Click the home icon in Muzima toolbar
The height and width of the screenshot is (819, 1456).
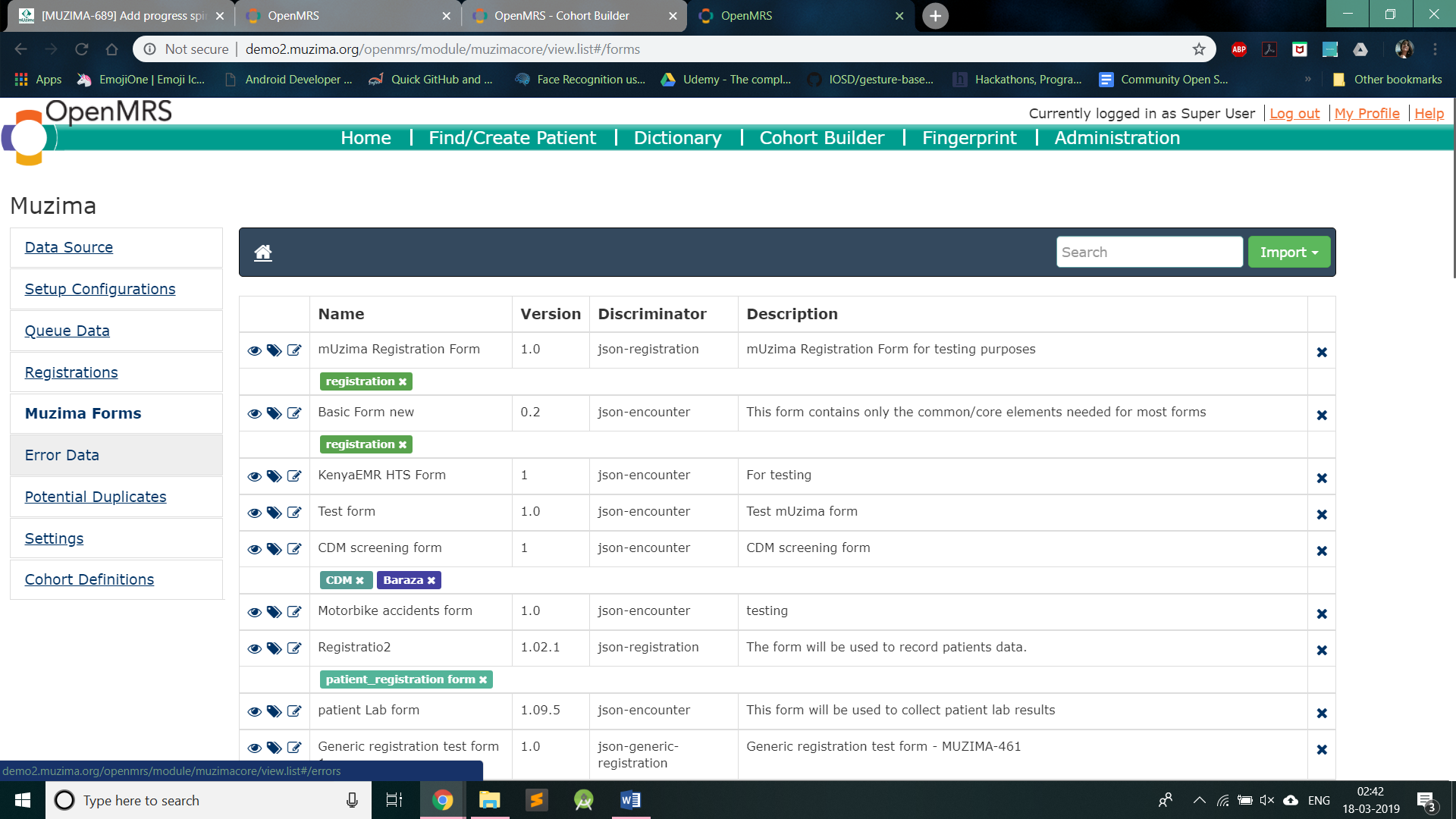263,253
